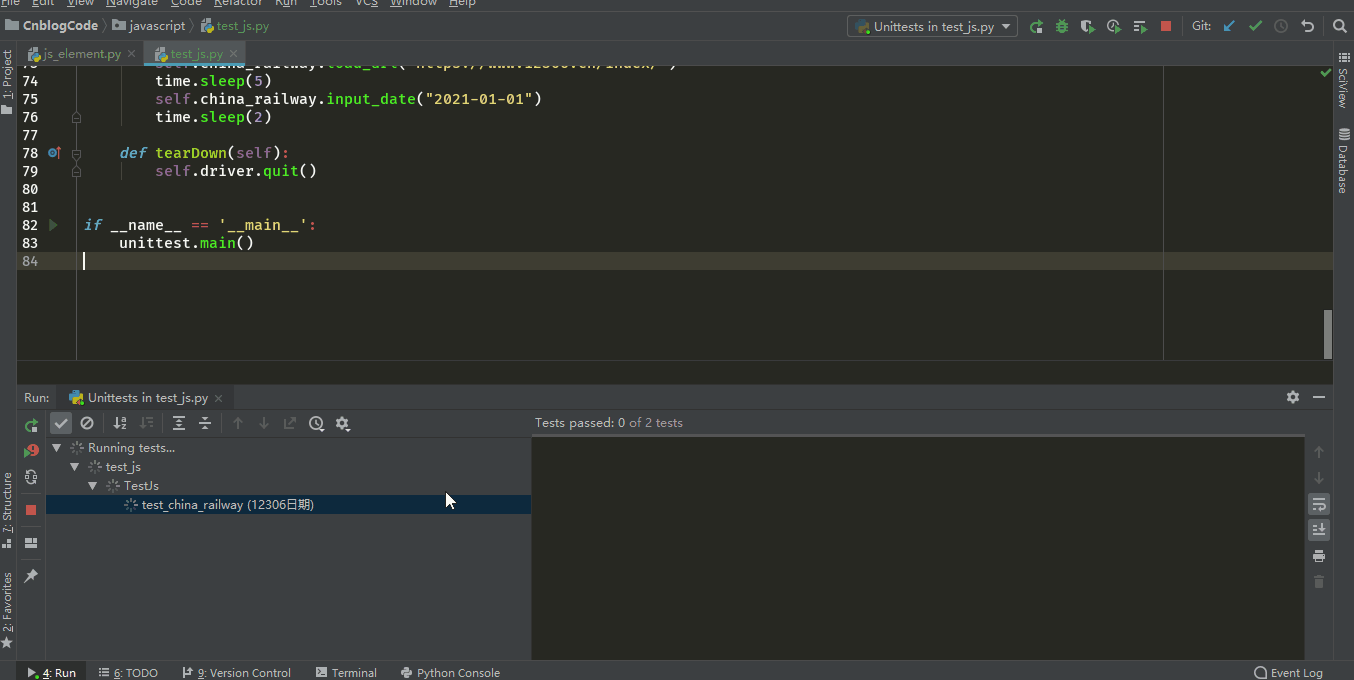Click the Git commit checkmark

click(x=1255, y=27)
